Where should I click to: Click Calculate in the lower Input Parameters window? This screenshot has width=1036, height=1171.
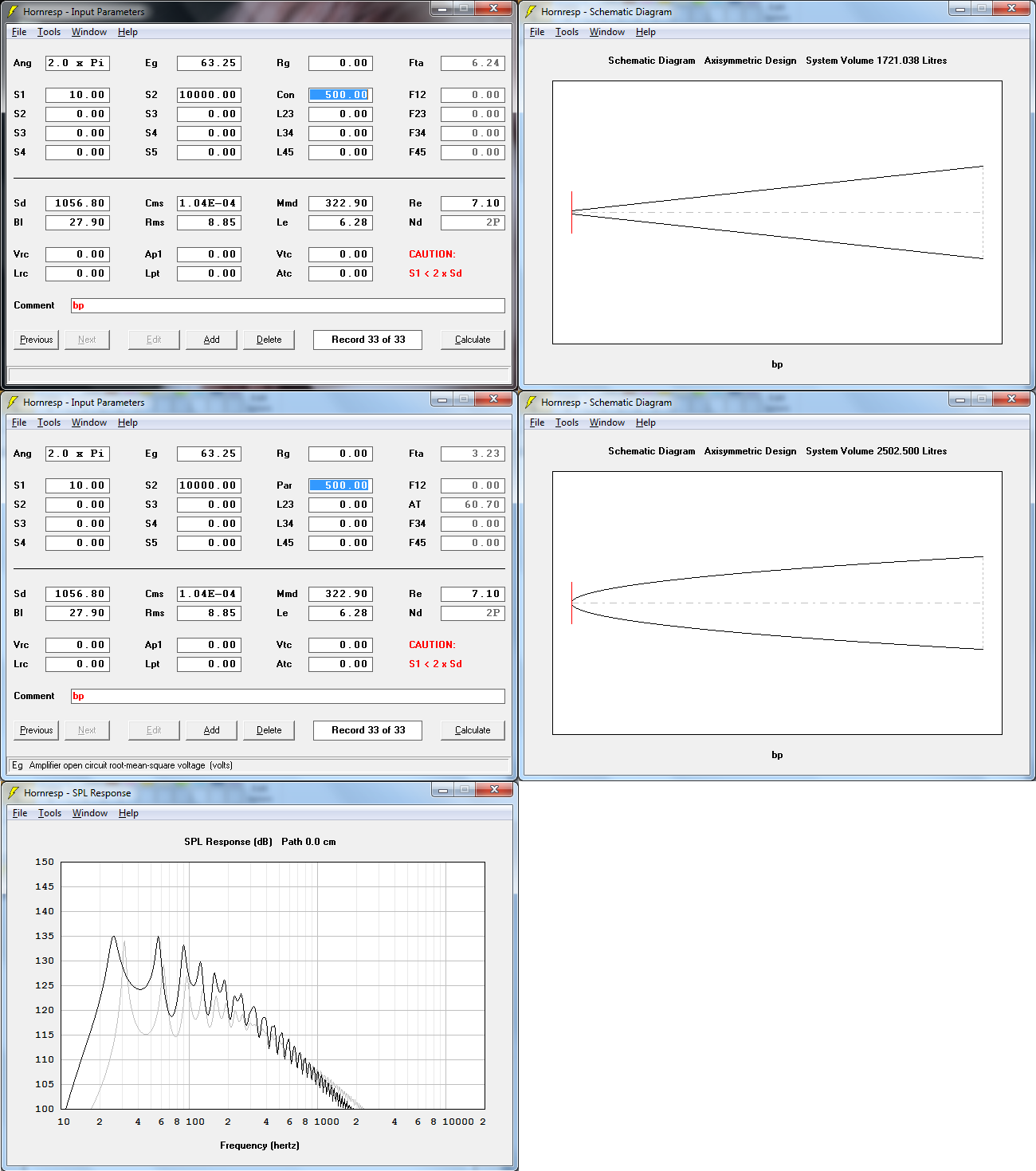tap(473, 730)
